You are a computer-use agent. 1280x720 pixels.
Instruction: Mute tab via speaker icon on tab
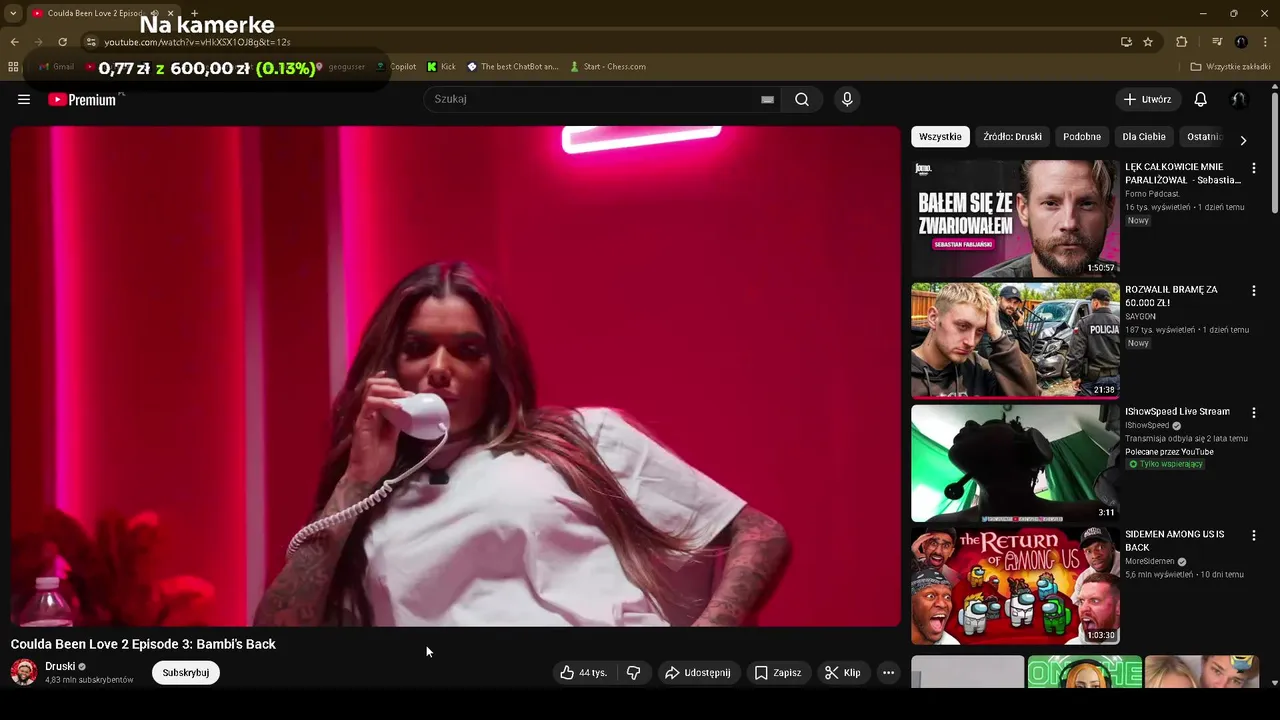(154, 13)
